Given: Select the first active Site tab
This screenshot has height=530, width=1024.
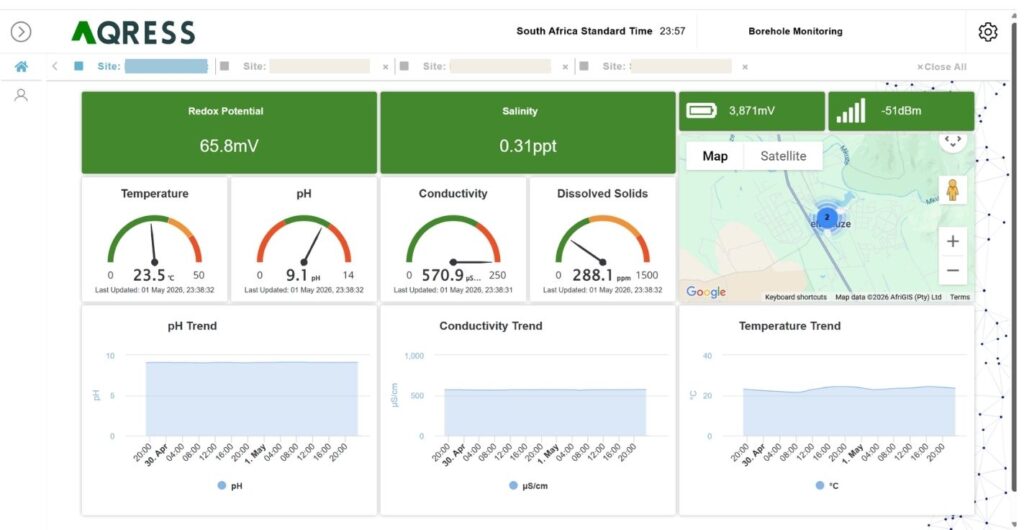Looking at the screenshot, I should (140, 66).
